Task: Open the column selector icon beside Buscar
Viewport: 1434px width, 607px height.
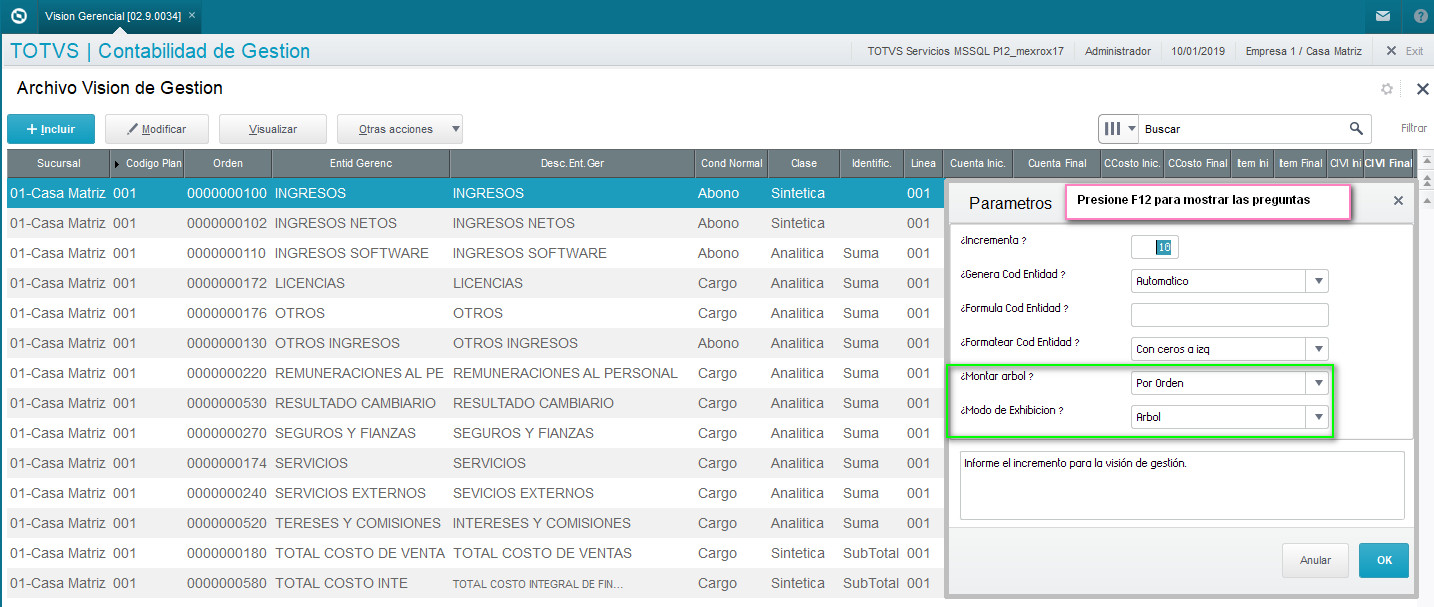Action: click(1118, 129)
